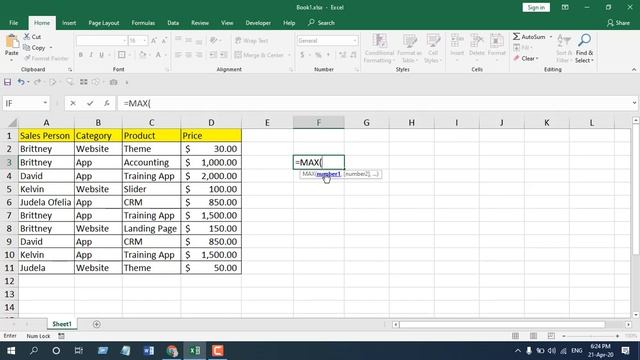The width and height of the screenshot is (640, 360).
Task: Click the Cut scissors icon
Action: pyautogui.click(x=27, y=37)
